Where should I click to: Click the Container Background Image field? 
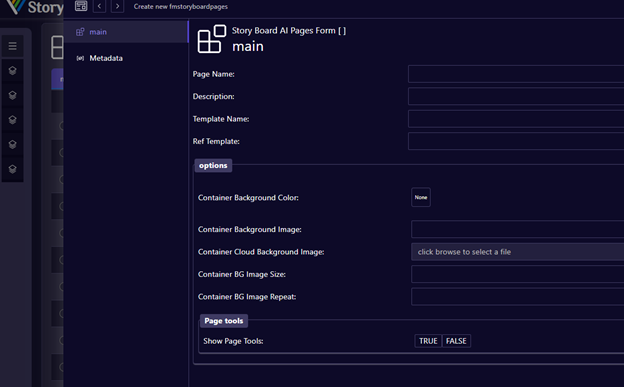click(x=518, y=229)
